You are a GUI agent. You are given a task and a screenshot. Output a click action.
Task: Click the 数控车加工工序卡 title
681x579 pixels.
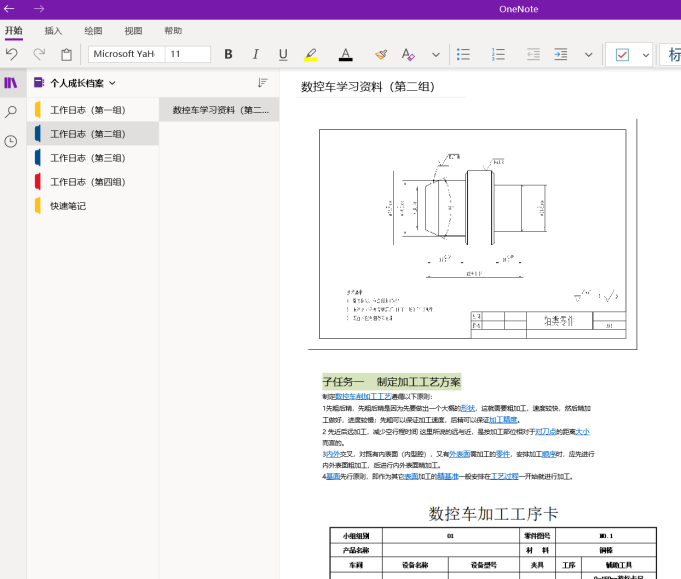(493, 513)
